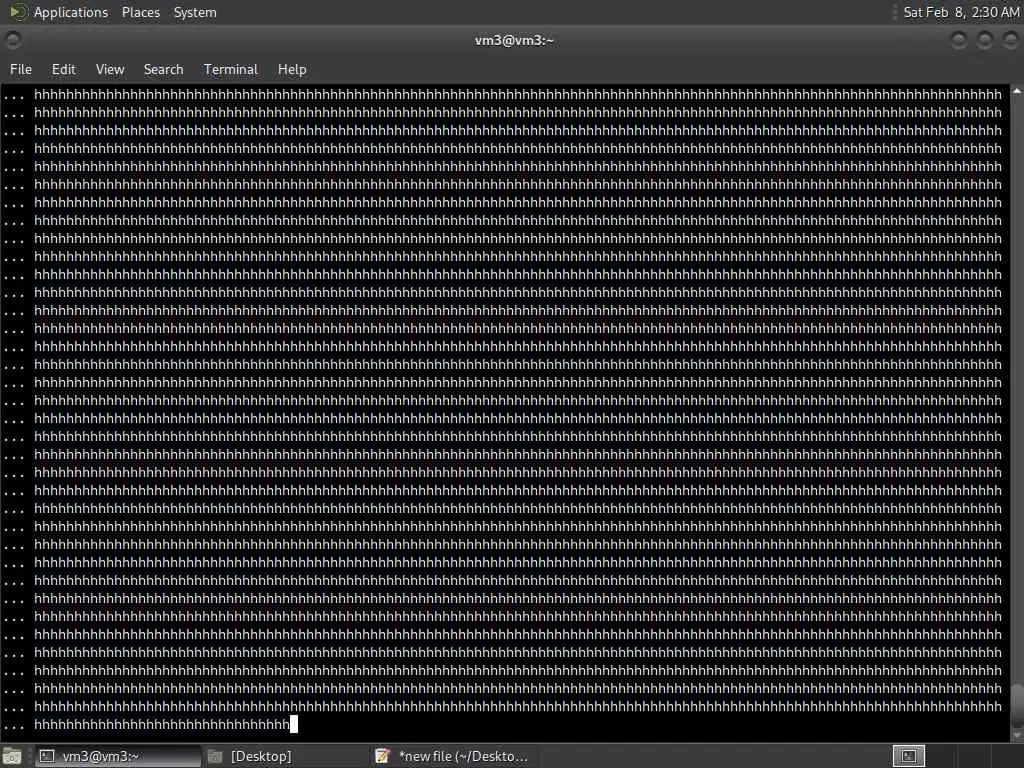Close the terminal window

pyautogui.click(x=1010, y=40)
